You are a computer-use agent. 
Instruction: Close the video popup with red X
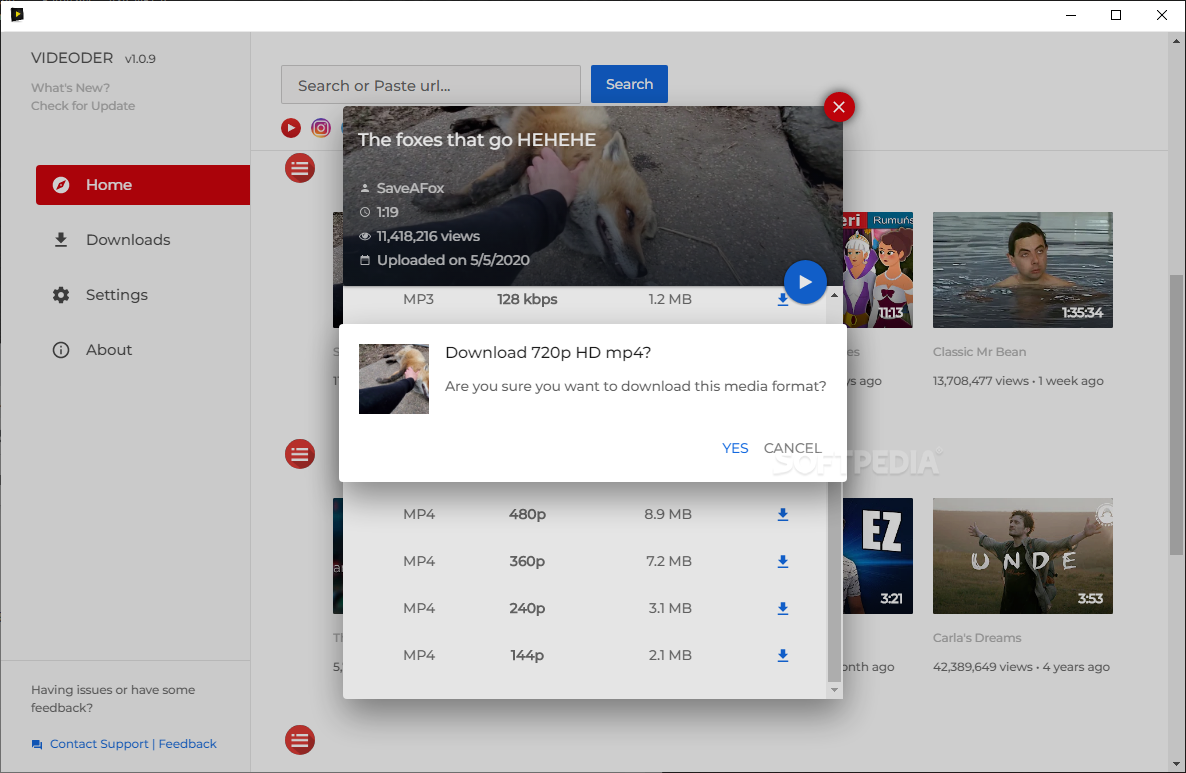839,107
